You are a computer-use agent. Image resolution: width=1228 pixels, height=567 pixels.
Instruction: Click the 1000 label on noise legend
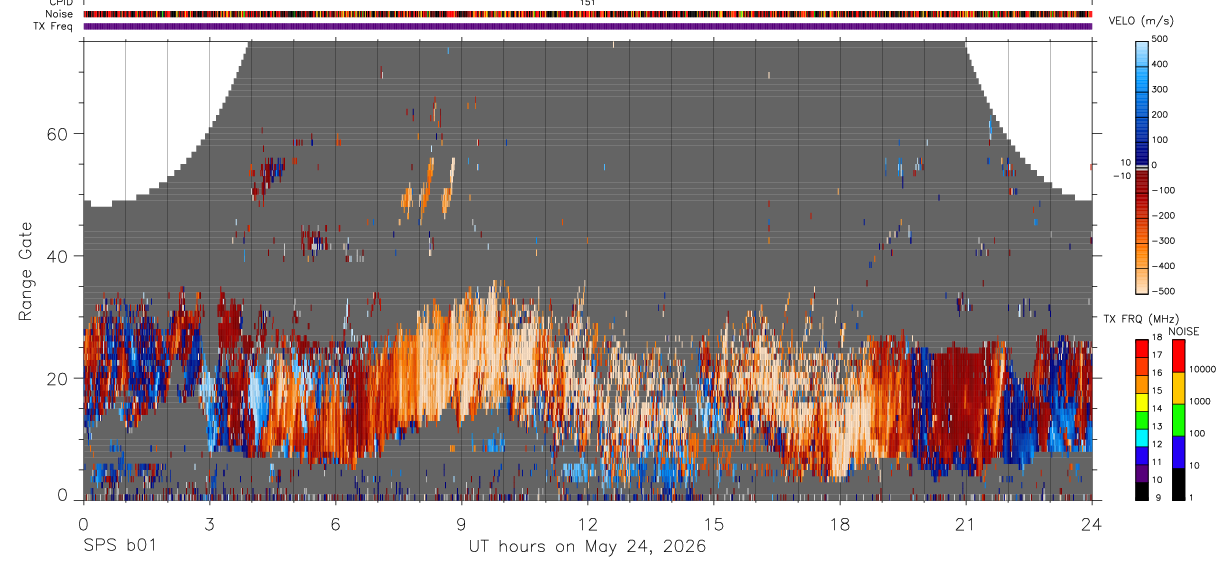point(1199,402)
